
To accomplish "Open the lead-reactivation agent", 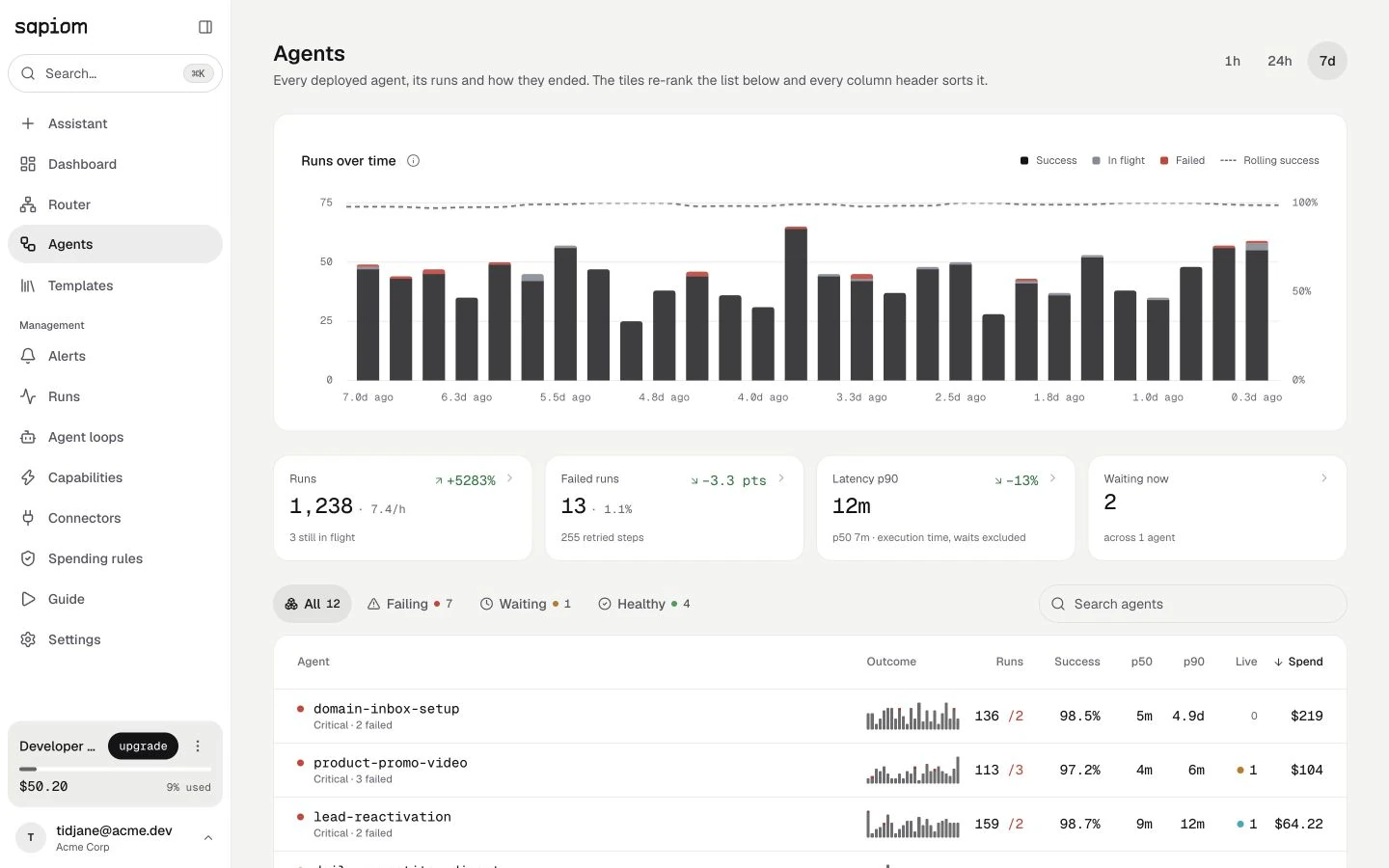I will (x=810, y=824).
